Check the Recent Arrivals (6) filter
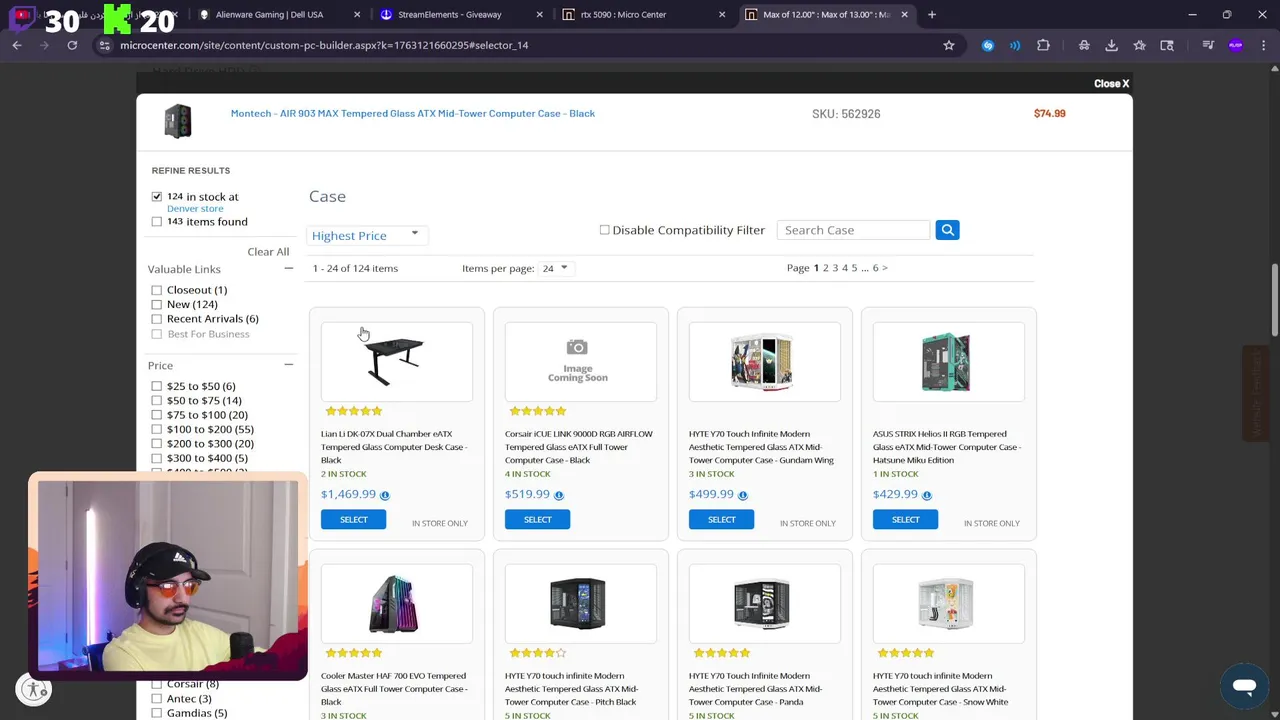Image resolution: width=1280 pixels, height=720 pixels. [156, 319]
